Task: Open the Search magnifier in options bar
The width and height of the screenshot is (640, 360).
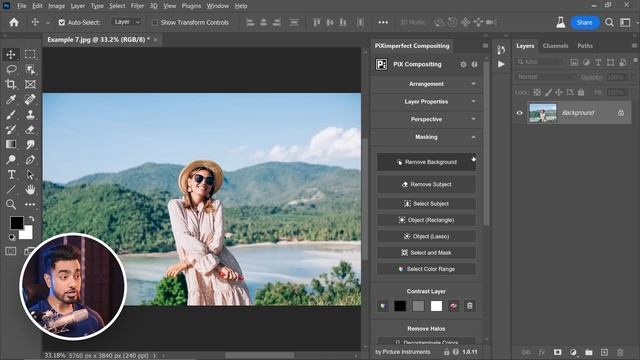Action: 609,22
